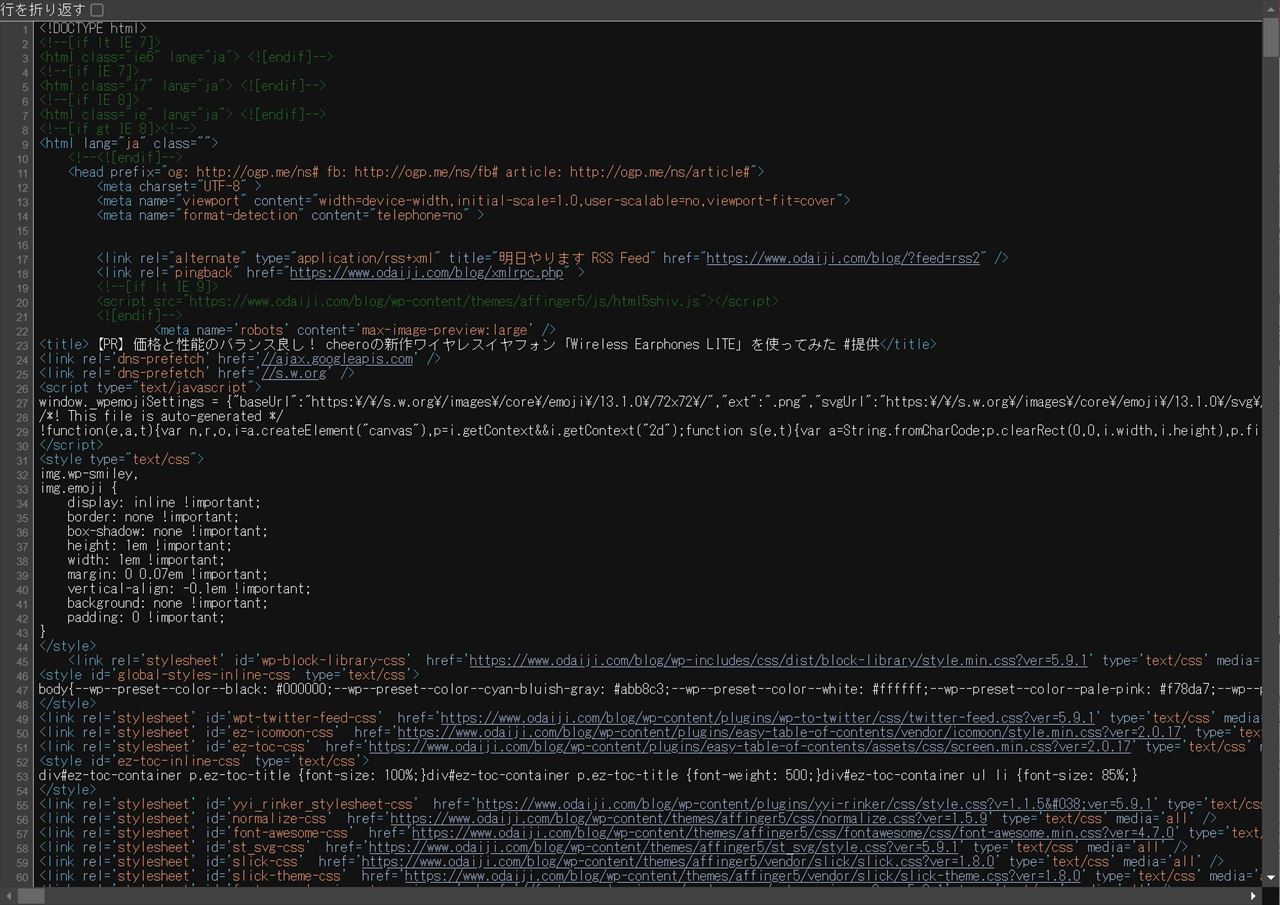Click the html5shiv.js script line
This screenshot has height=905, width=1280.
pyautogui.click(x=438, y=301)
